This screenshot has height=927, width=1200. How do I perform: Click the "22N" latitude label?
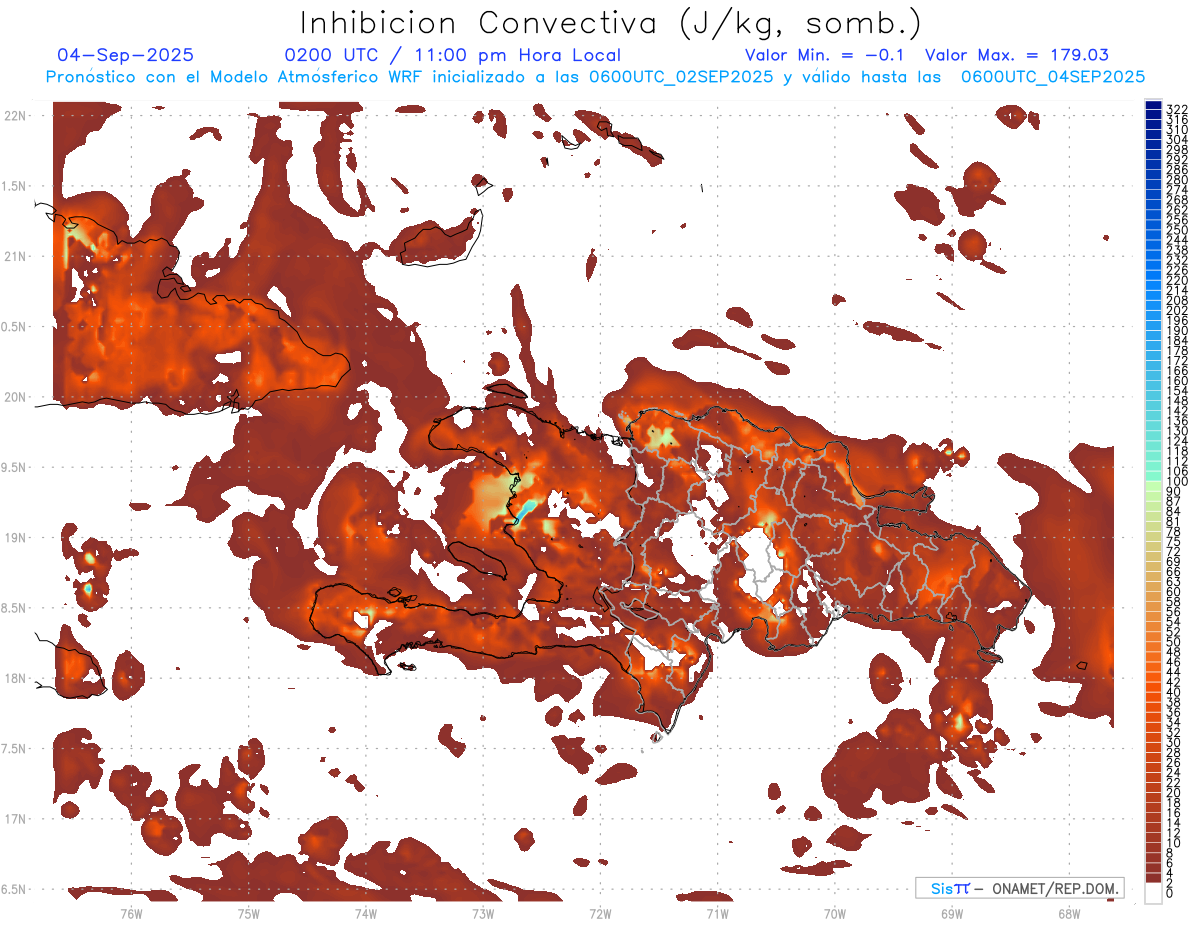(x=16, y=116)
